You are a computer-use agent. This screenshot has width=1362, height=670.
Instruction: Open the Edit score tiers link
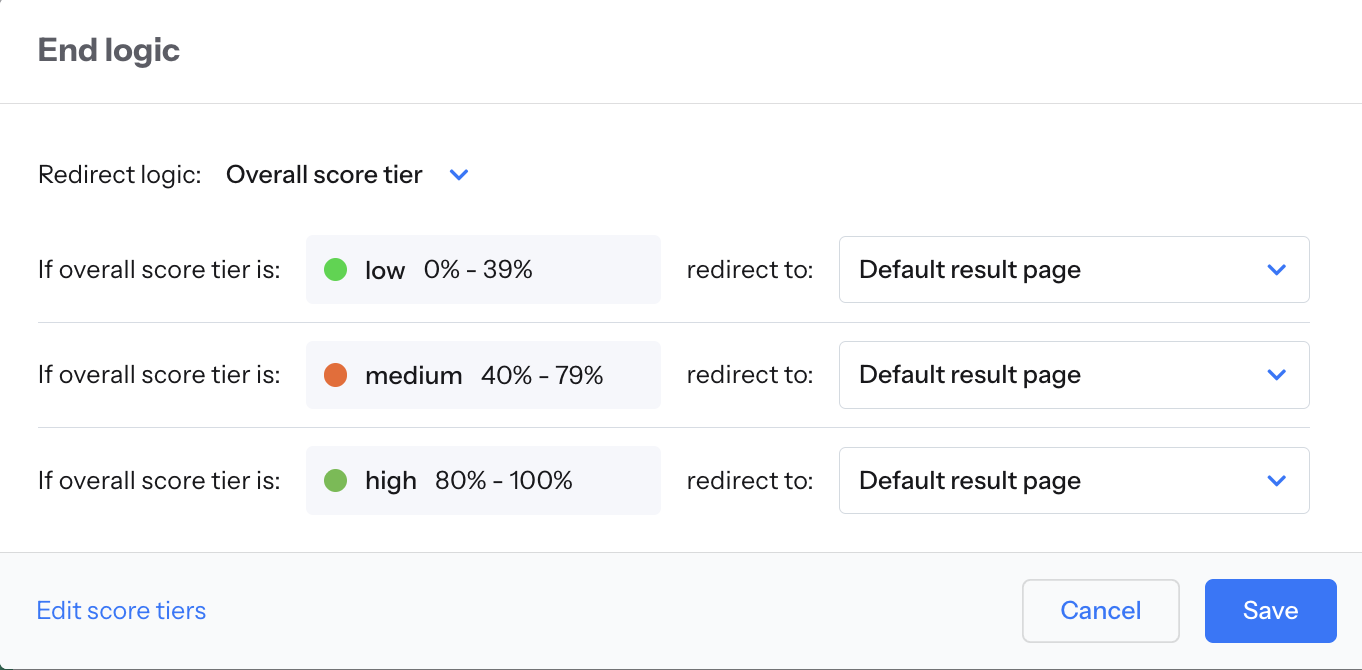click(x=121, y=611)
